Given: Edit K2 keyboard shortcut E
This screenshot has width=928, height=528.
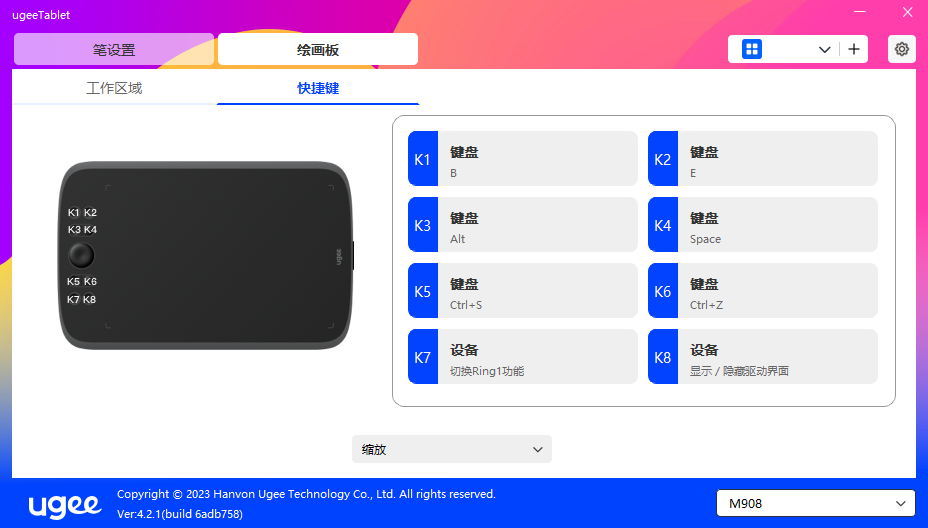Looking at the screenshot, I should [778, 159].
